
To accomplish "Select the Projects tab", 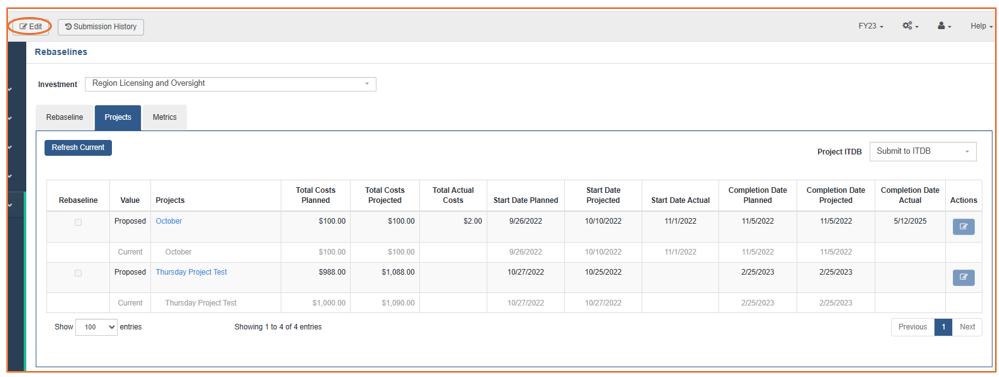I will tap(118, 118).
